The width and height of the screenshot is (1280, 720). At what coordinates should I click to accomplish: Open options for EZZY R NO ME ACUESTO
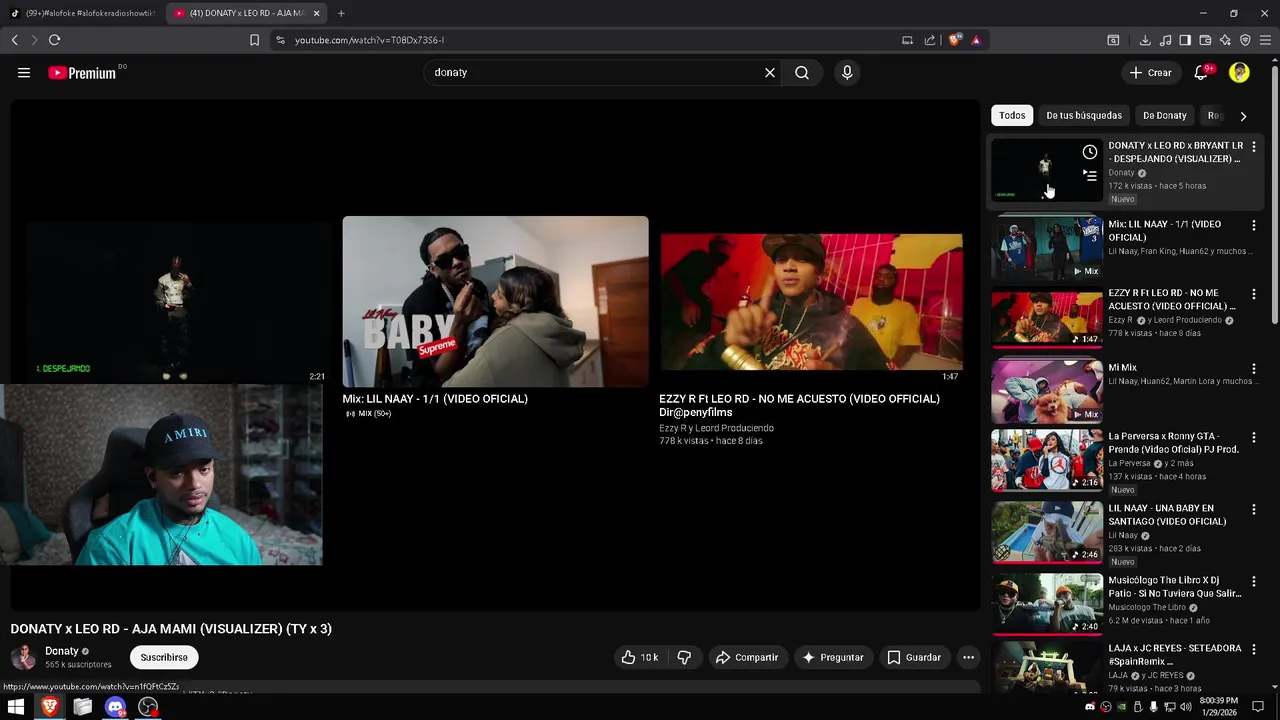pyautogui.click(x=1254, y=294)
